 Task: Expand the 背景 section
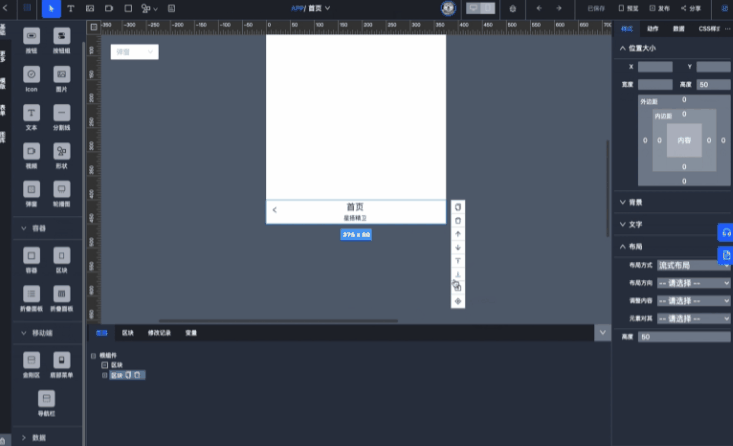click(x=623, y=201)
